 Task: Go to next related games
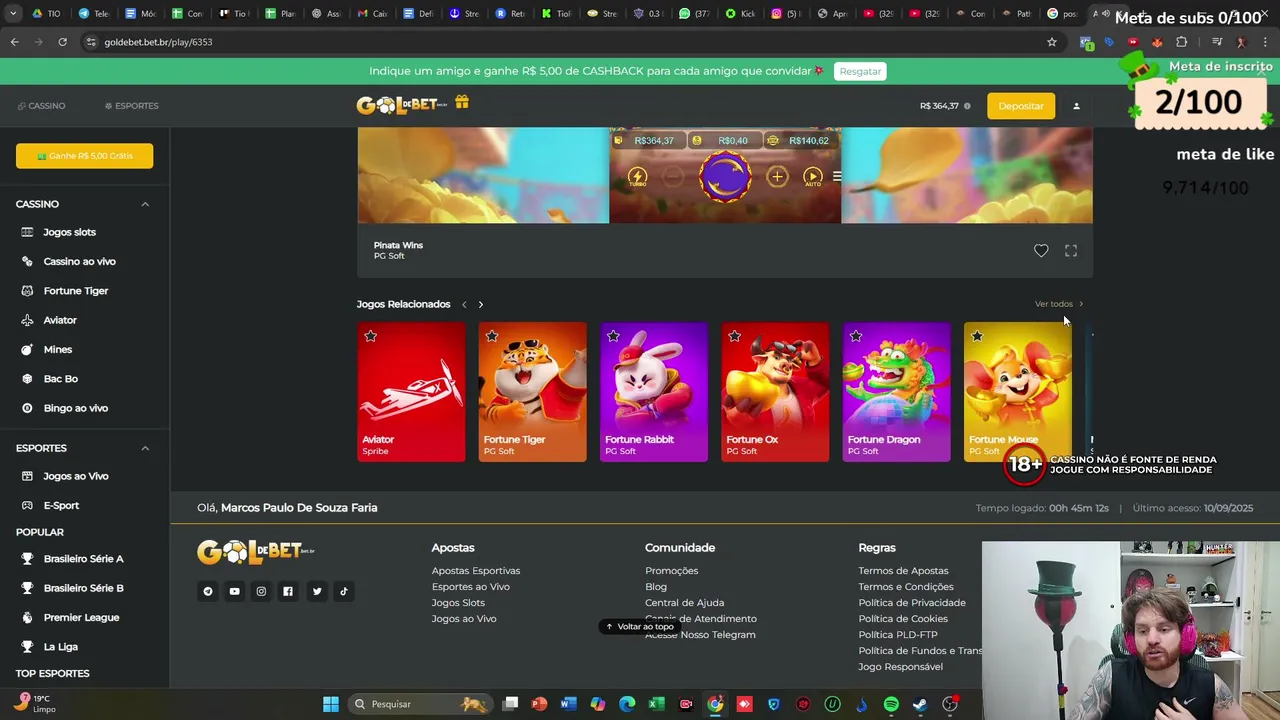point(480,304)
